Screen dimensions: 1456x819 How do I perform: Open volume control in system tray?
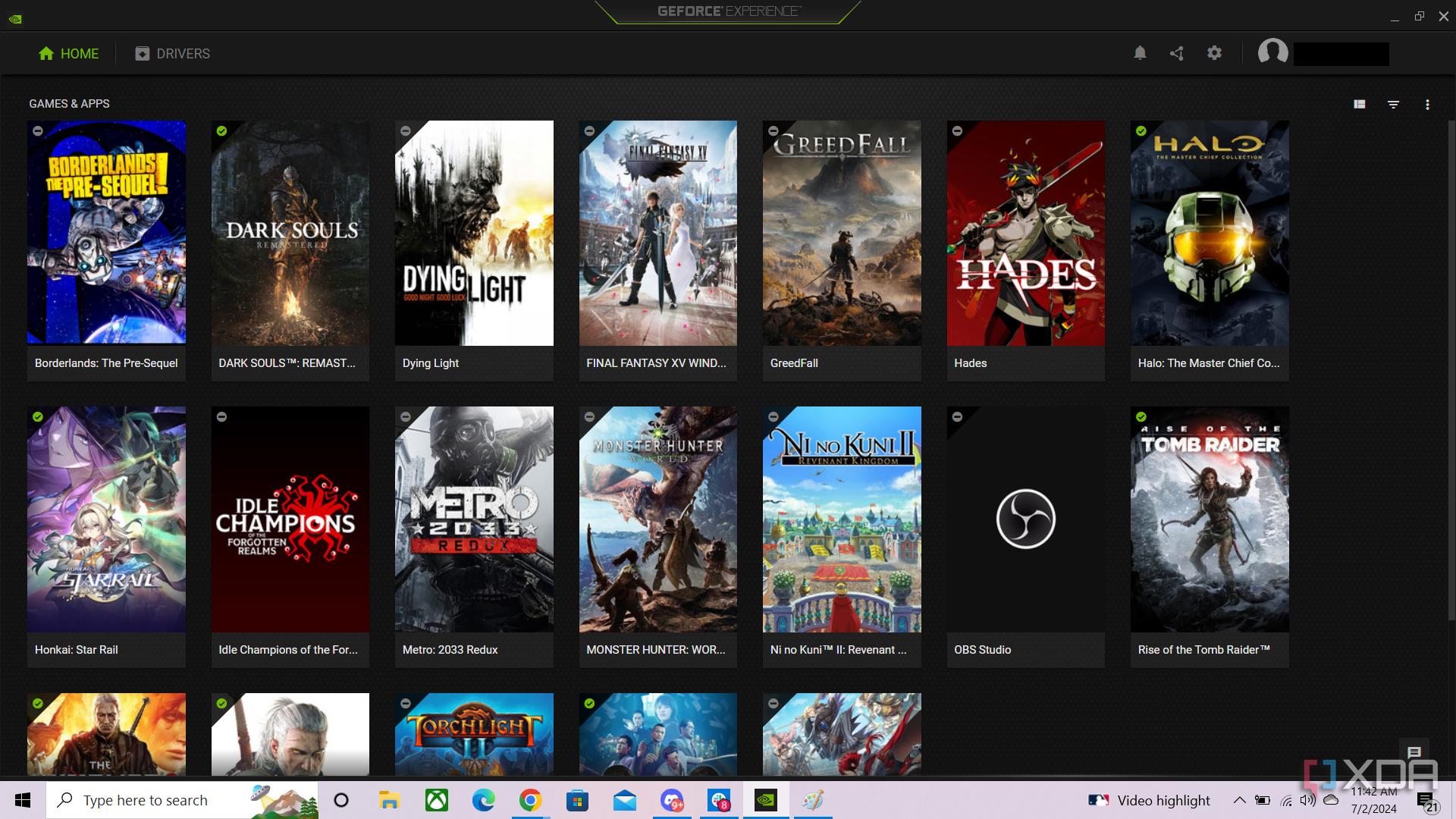click(x=1308, y=800)
